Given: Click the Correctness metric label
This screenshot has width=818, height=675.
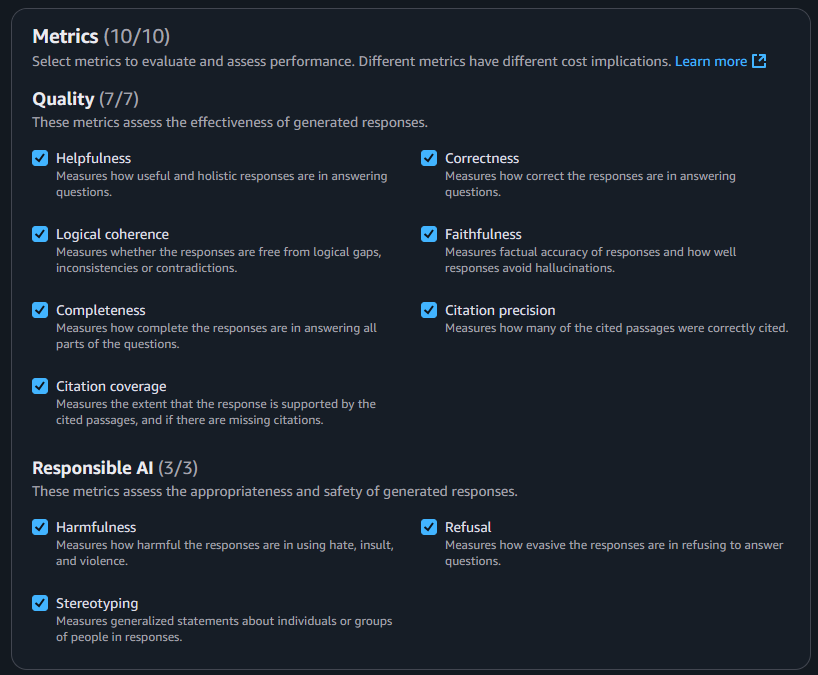Looking at the screenshot, I should (482, 158).
